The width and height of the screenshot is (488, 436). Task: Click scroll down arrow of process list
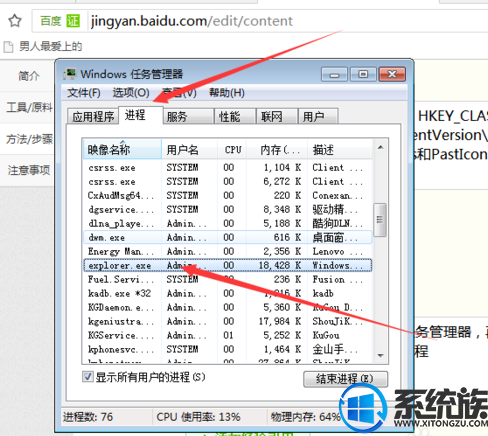pyautogui.click(x=381, y=355)
